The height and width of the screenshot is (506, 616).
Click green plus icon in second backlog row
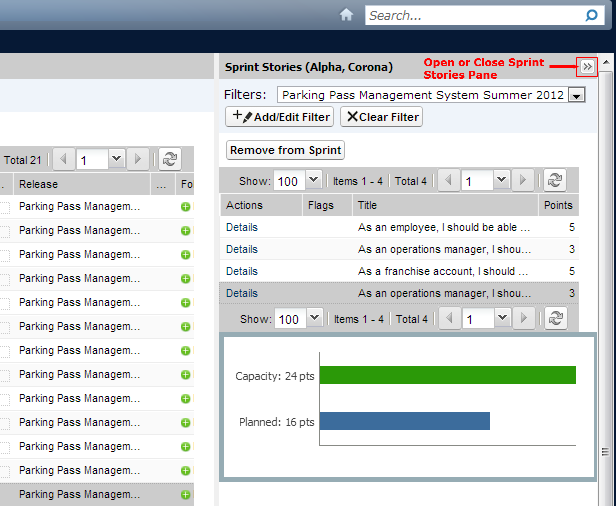(x=185, y=231)
